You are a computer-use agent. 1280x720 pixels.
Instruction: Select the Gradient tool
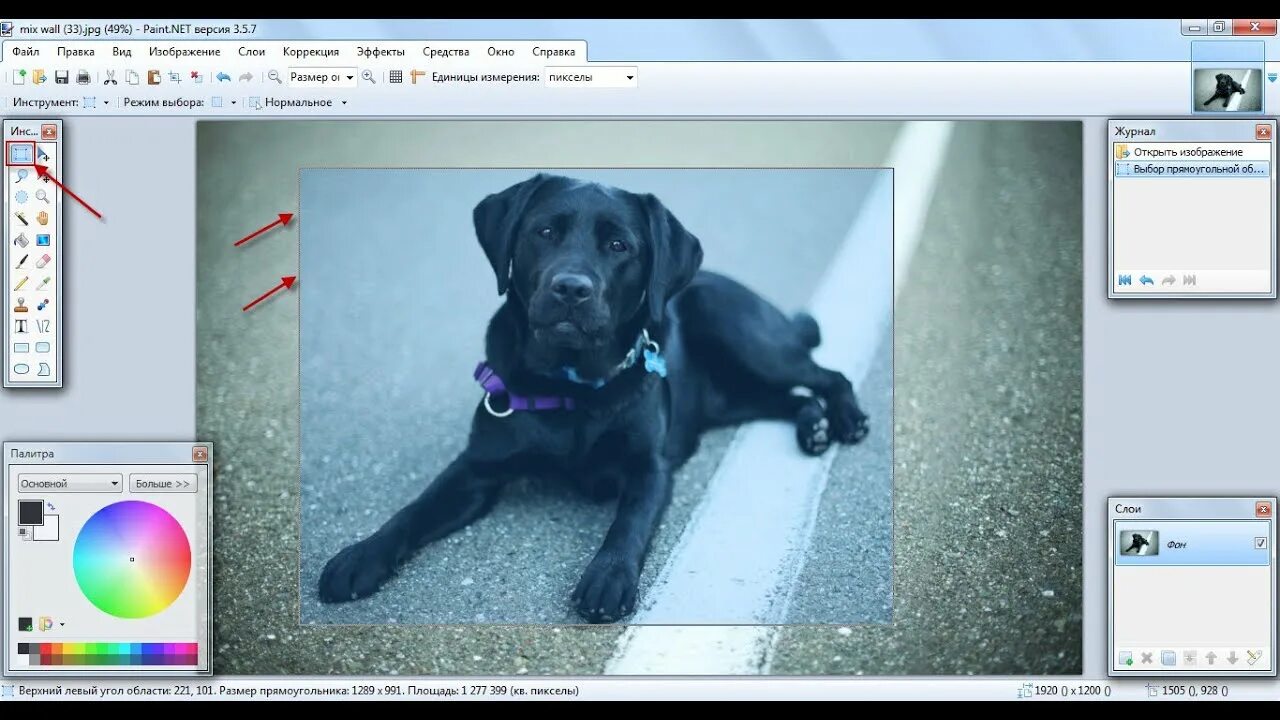coord(43,240)
